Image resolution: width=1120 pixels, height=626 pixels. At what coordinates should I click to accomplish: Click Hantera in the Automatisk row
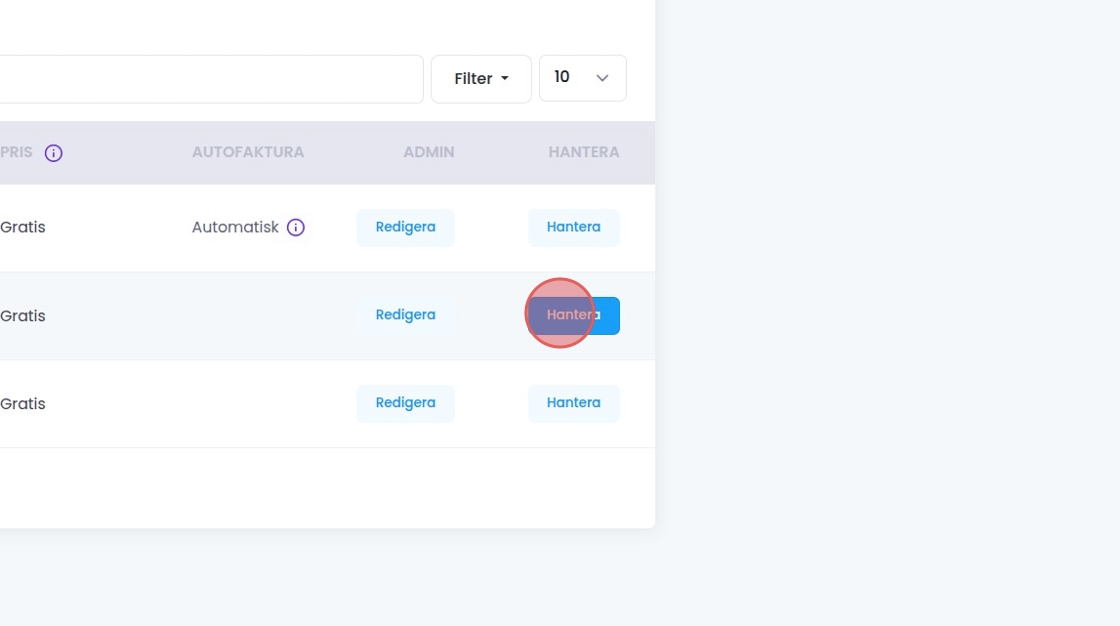[573, 227]
